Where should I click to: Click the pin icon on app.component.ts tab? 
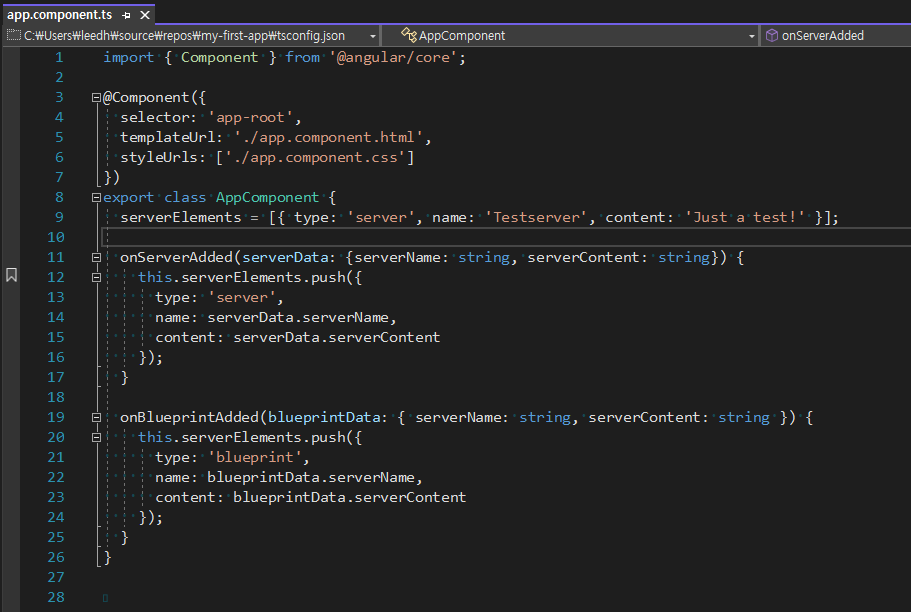point(125,14)
